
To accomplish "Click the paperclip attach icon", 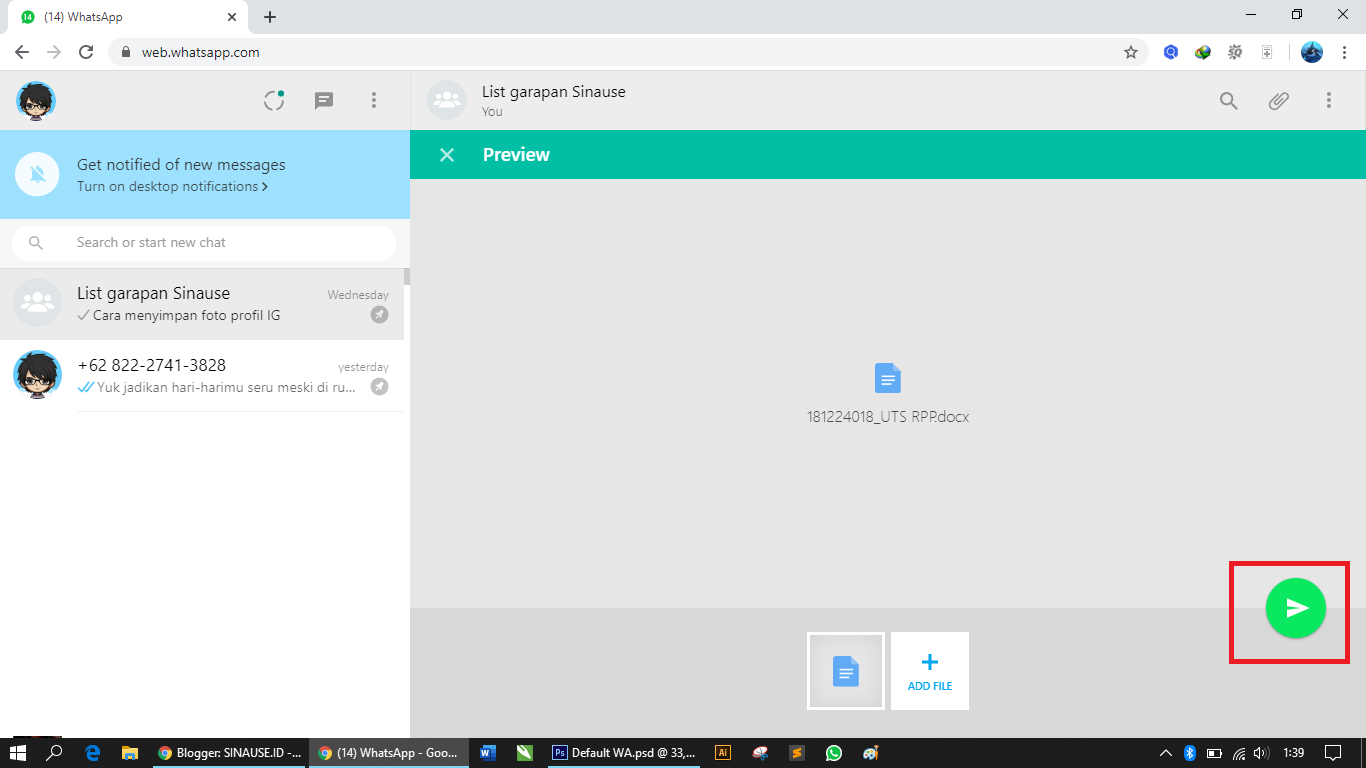I will click(x=1278, y=100).
